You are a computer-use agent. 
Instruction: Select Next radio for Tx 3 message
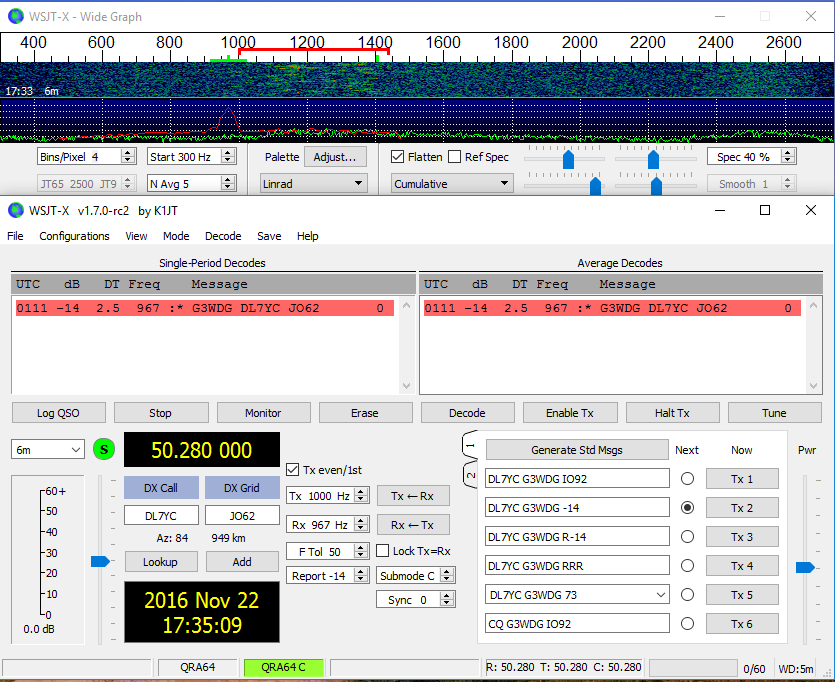point(687,537)
